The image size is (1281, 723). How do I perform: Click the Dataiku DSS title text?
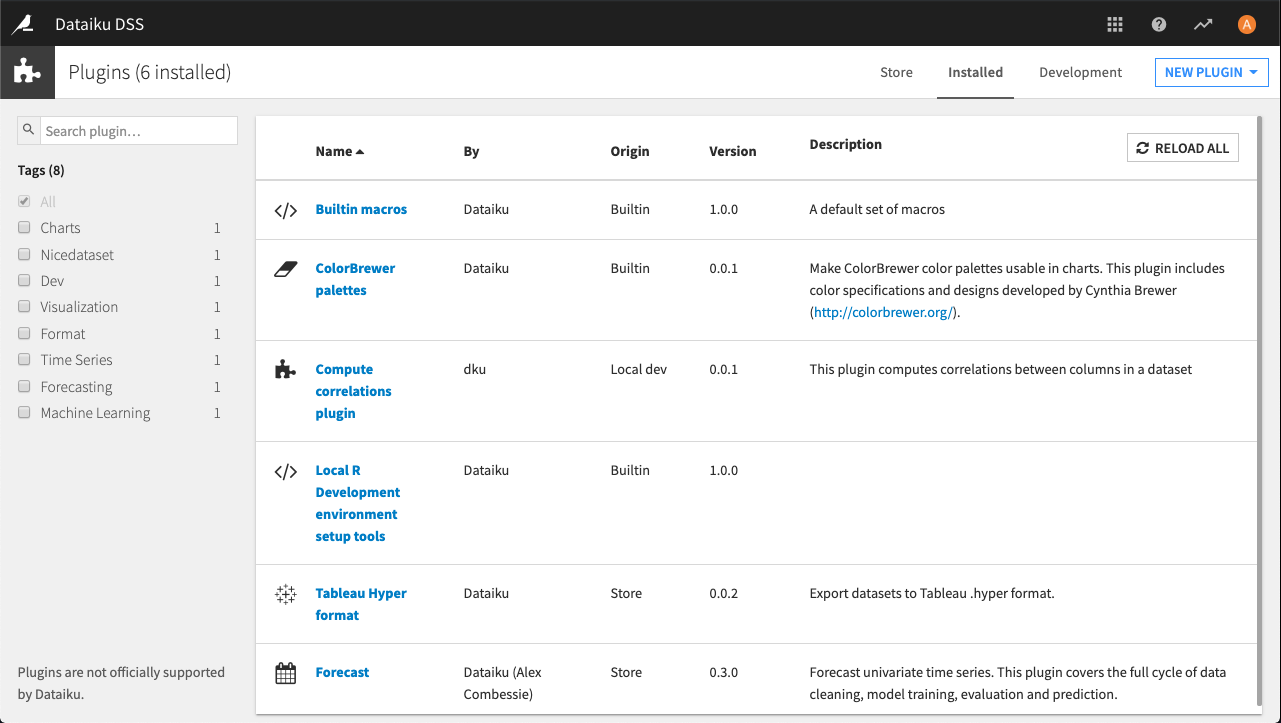pos(99,23)
